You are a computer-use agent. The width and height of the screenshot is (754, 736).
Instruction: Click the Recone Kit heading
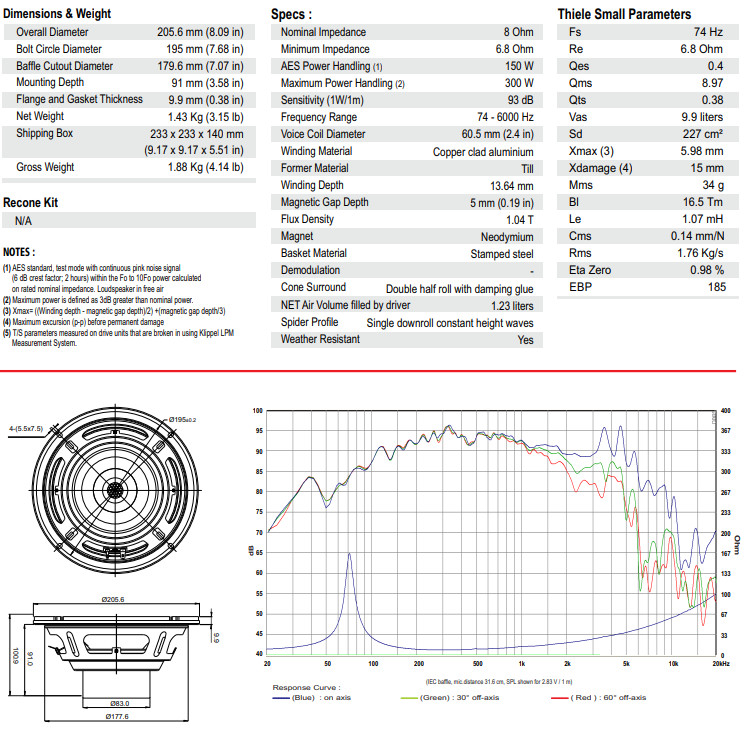(x=30, y=203)
